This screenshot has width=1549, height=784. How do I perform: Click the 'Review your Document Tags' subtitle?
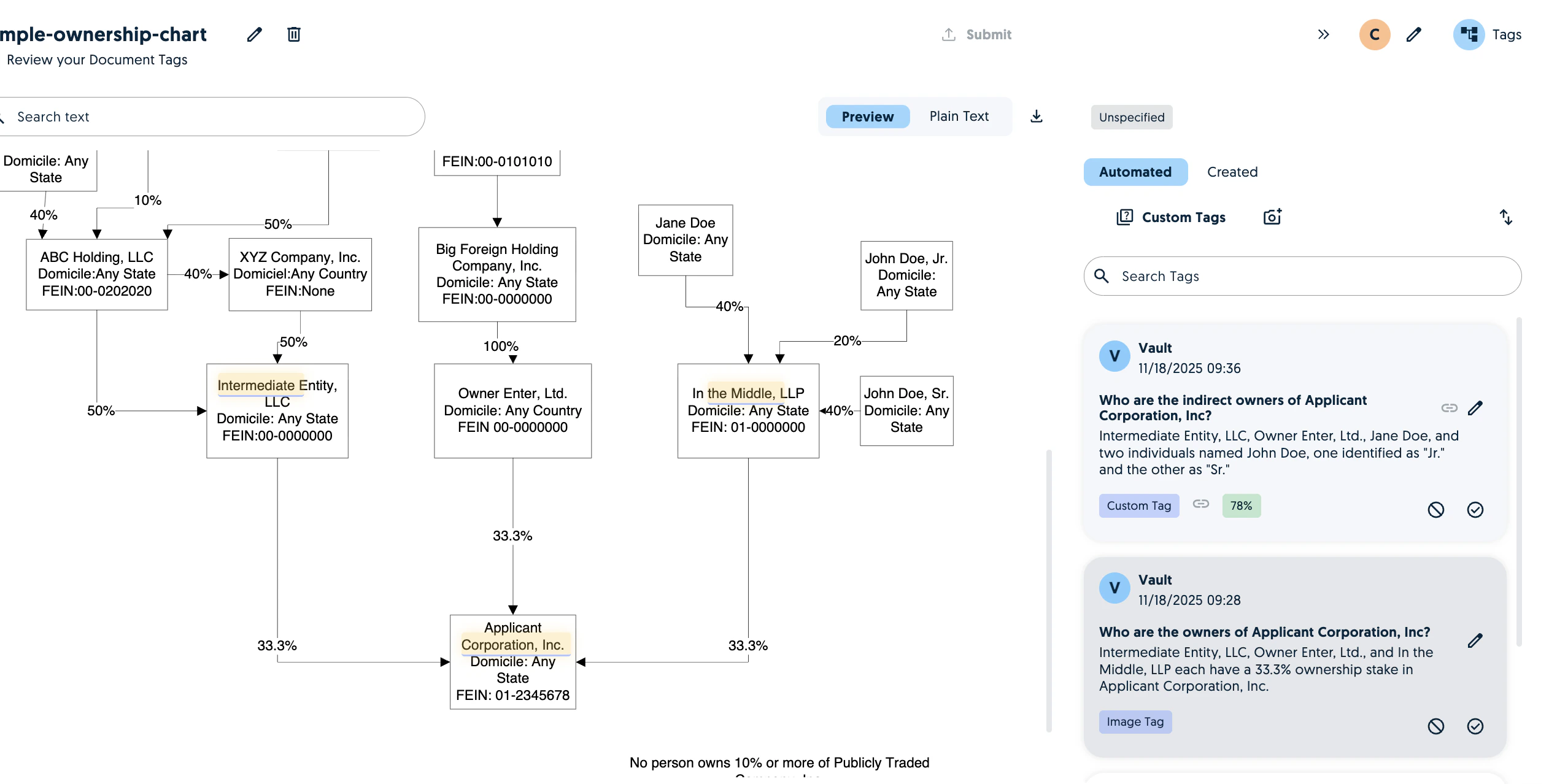pyautogui.click(x=97, y=60)
